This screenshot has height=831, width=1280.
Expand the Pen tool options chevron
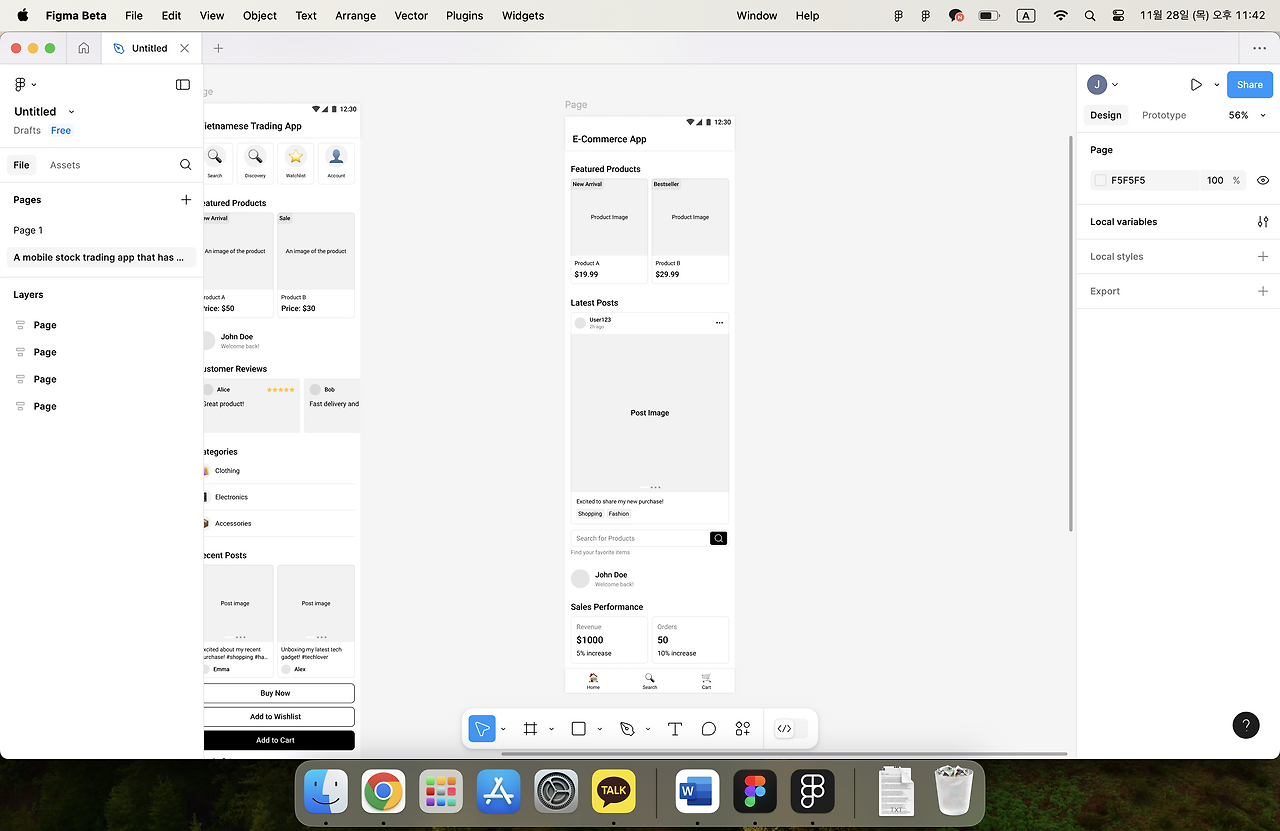(x=648, y=729)
